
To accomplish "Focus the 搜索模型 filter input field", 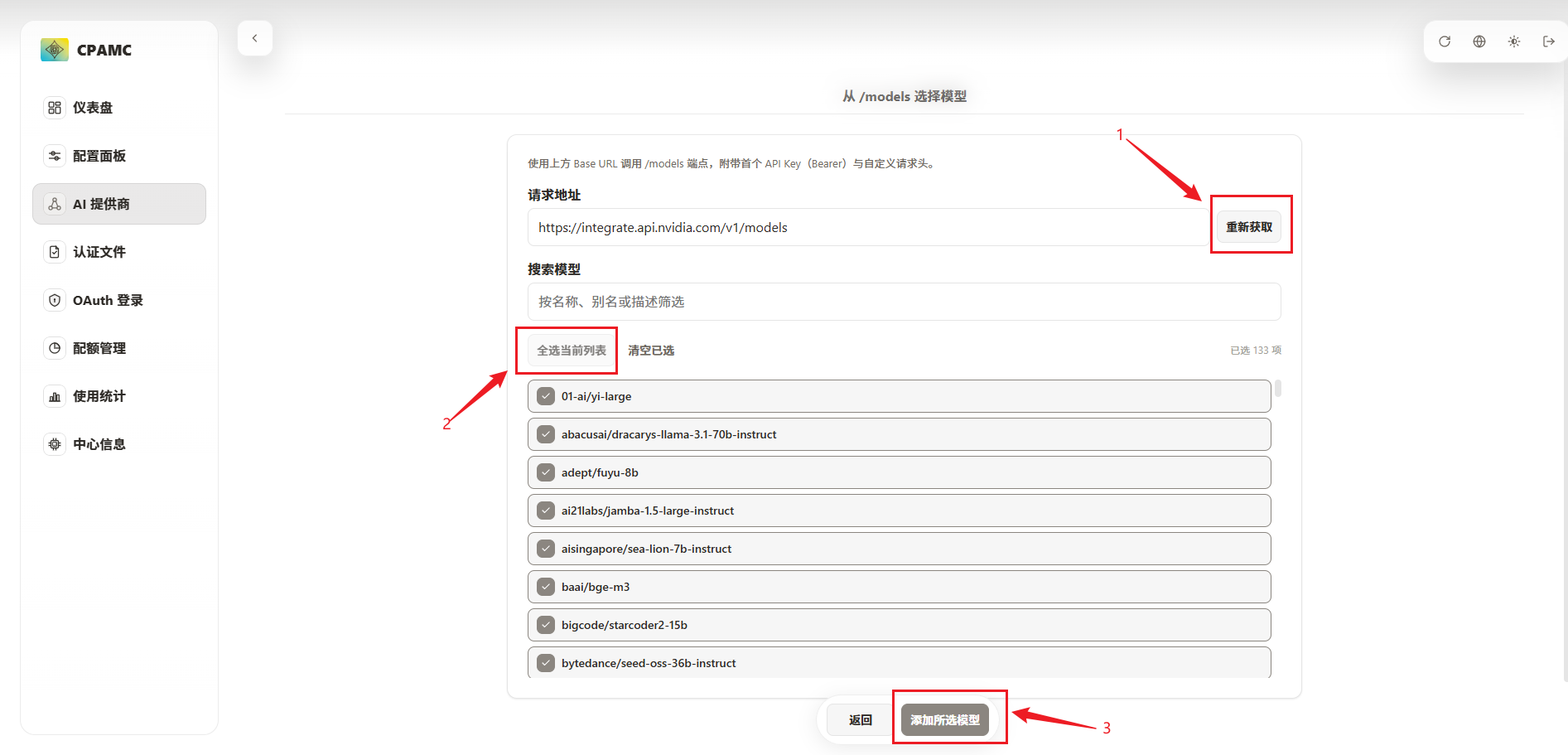I will coord(904,302).
